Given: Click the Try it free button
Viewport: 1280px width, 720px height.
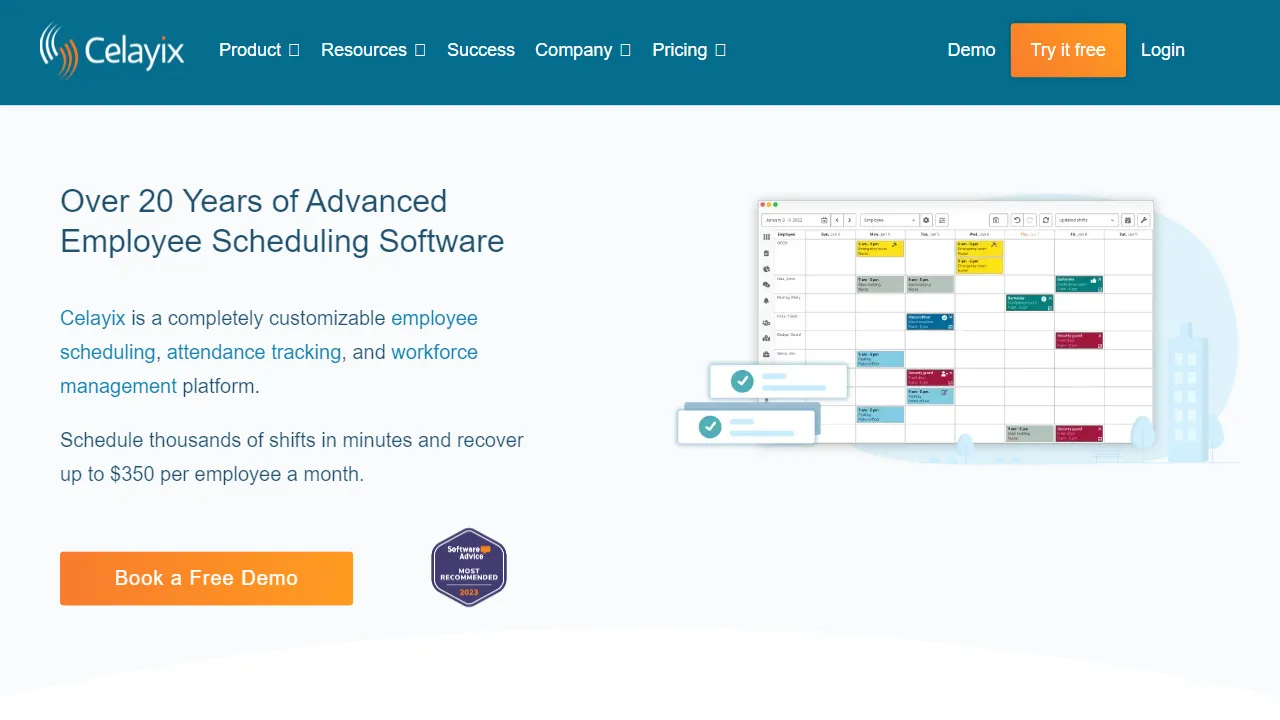Looking at the screenshot, I should pos(1068,50).
